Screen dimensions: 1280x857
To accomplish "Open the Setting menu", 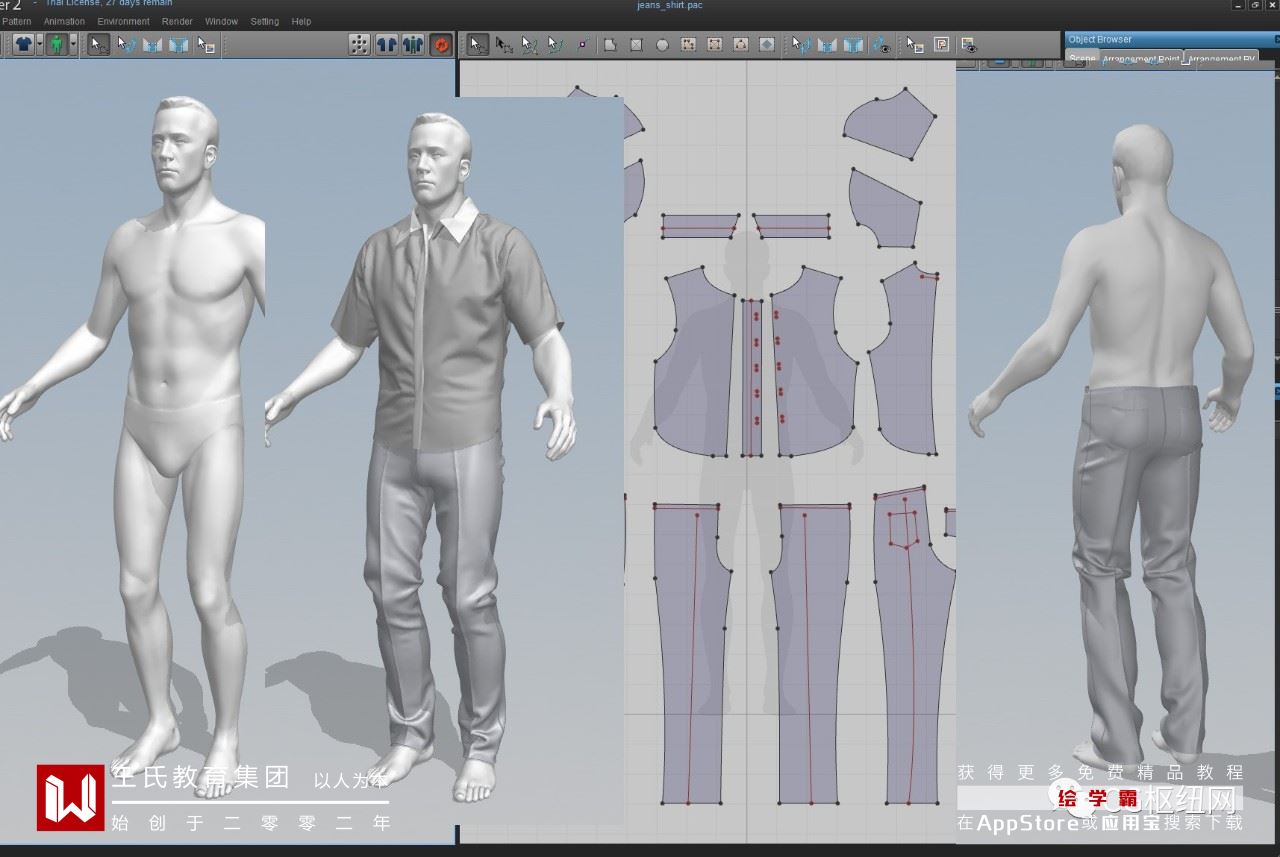I will pos(264,21).
